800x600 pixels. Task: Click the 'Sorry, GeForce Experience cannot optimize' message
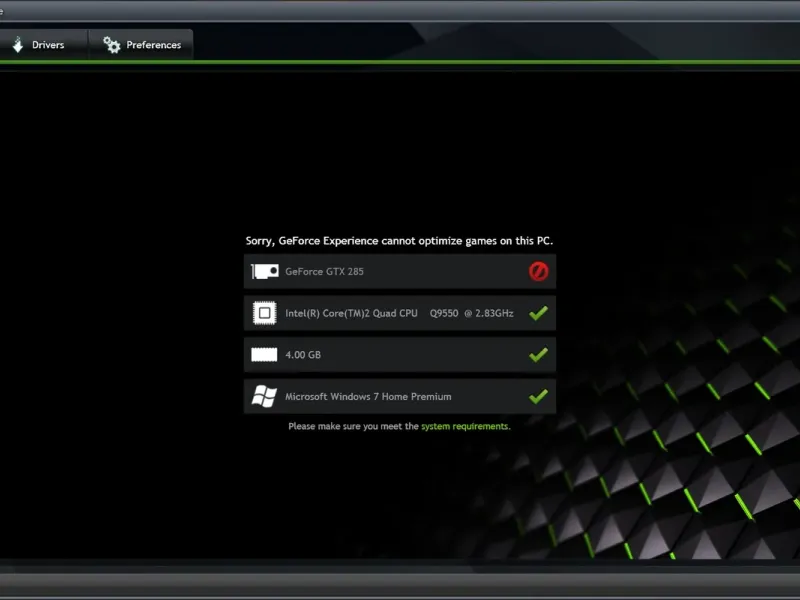point(399,241)
